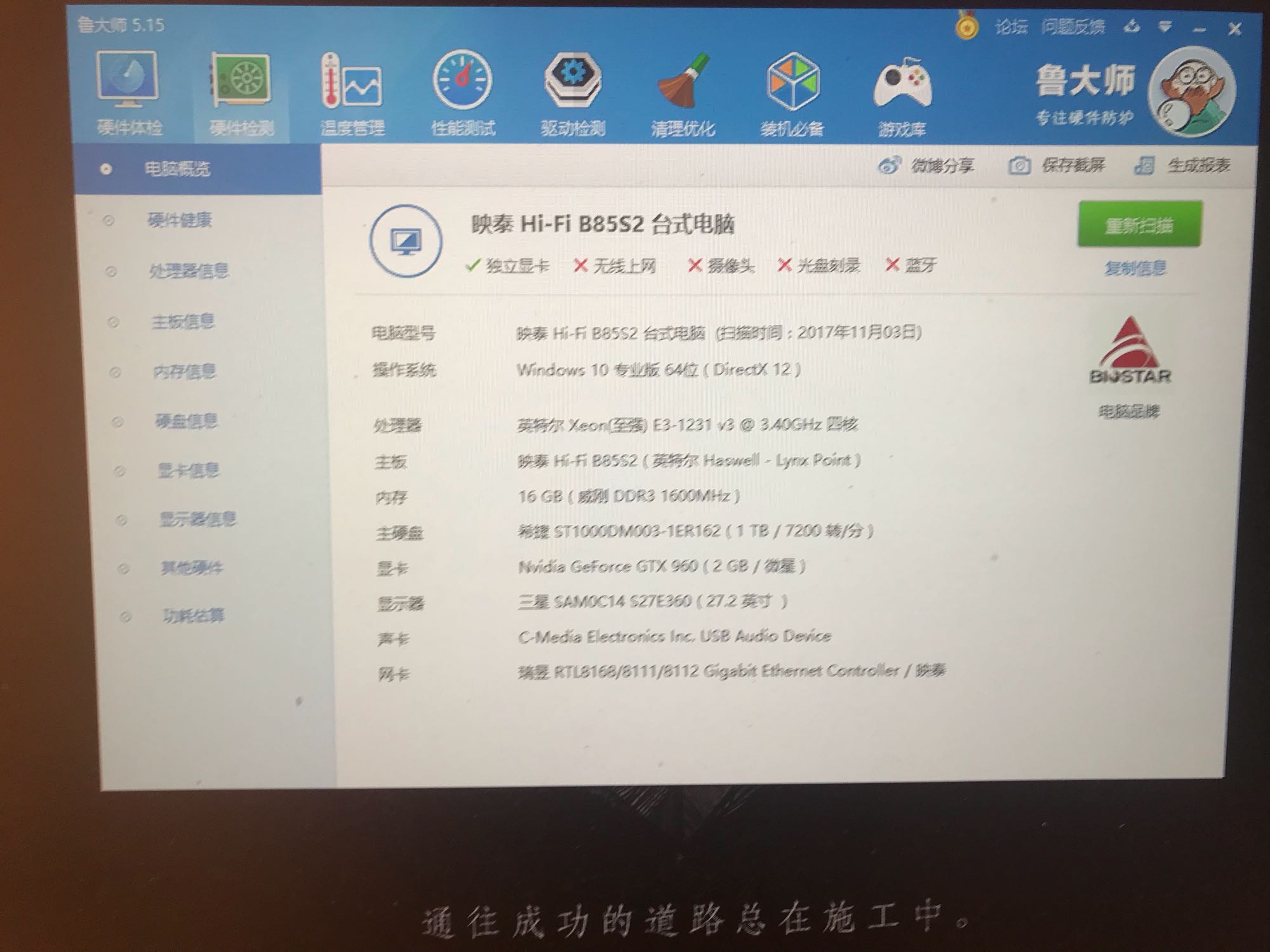Open 硬盘信息 in the sidebar
The image size is (1270, 952).
pyautogui.click(x=187, y=421)
